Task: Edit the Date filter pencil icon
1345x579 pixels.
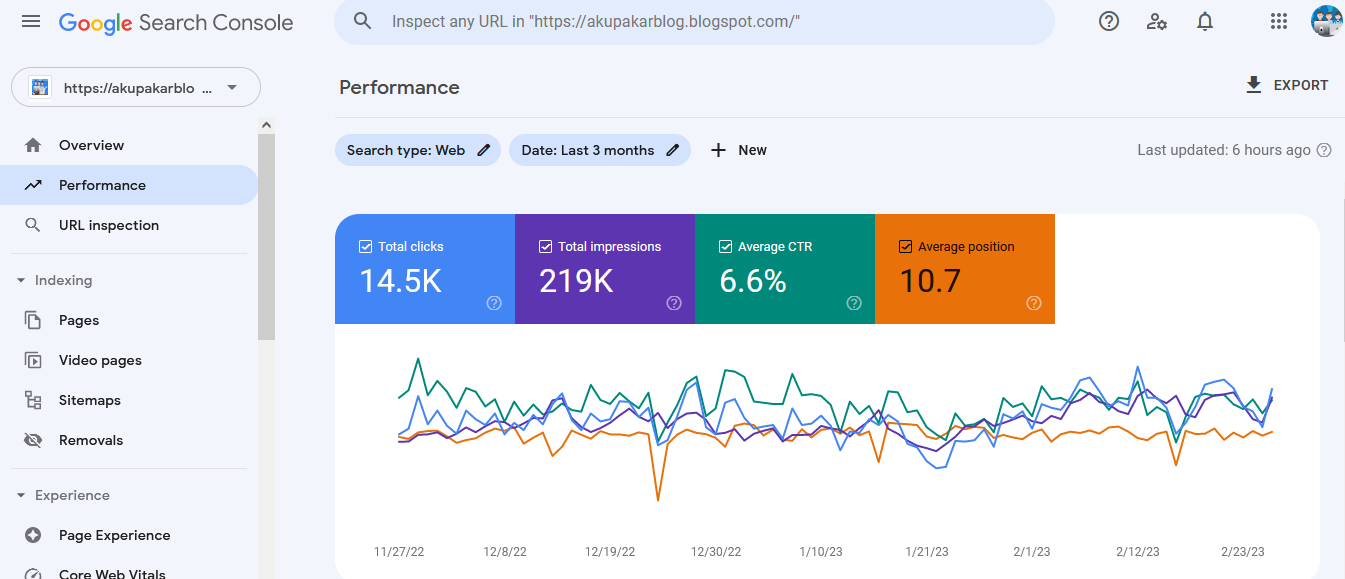Action: click(673, 150)
